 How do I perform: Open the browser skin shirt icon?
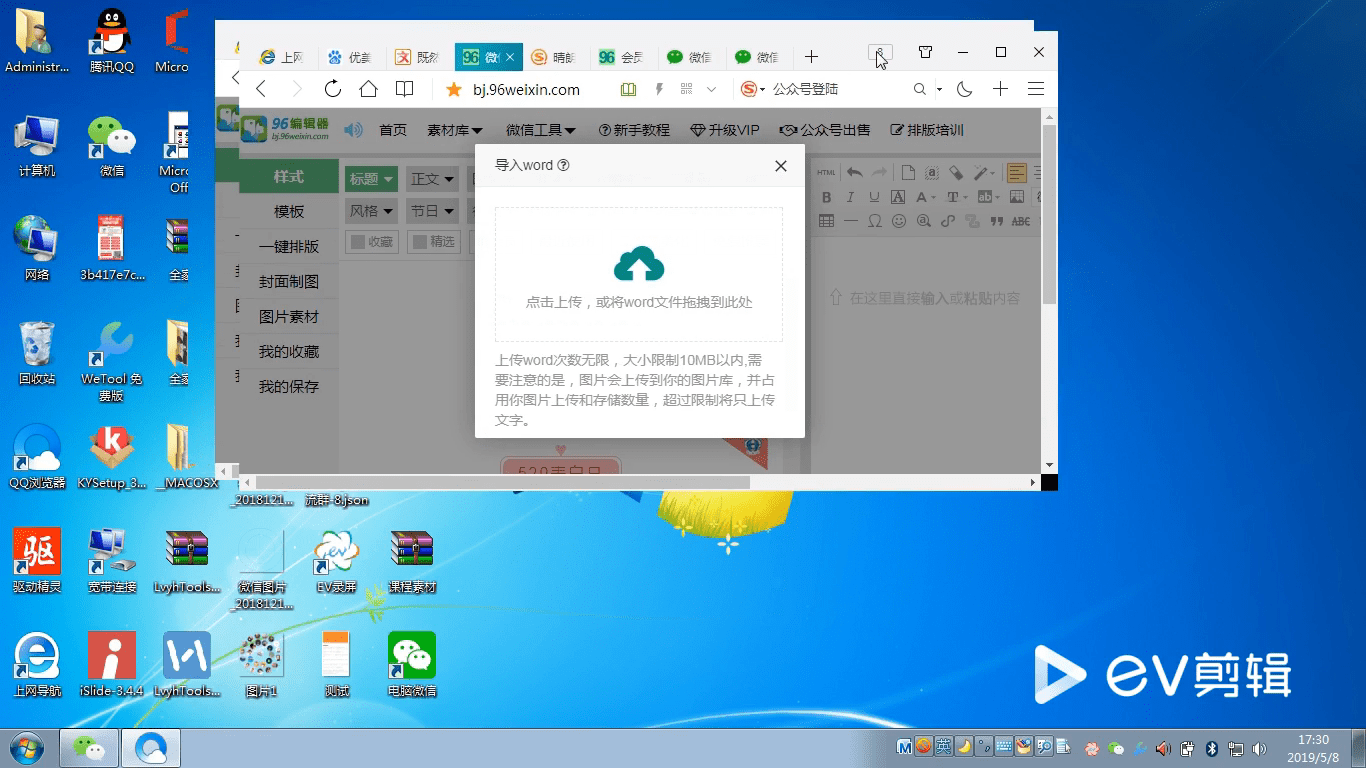point(925,52)
